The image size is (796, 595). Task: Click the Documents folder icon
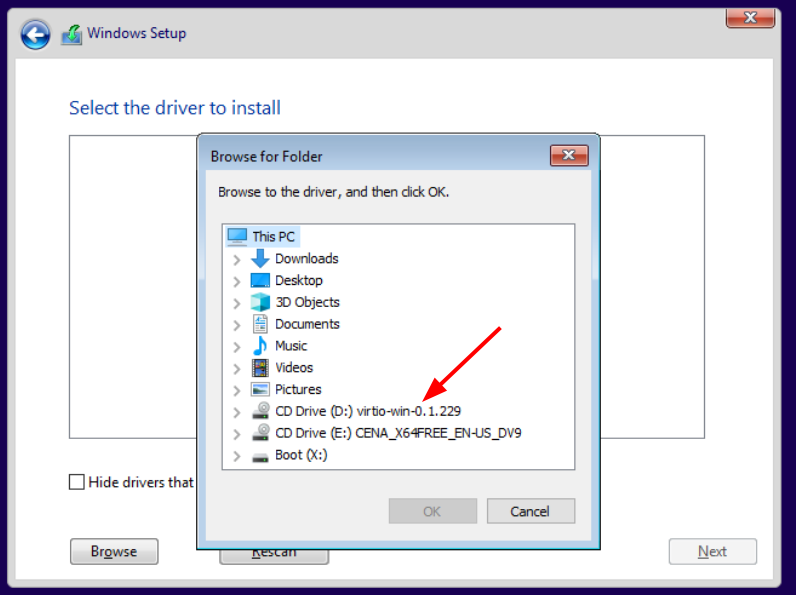260,324
